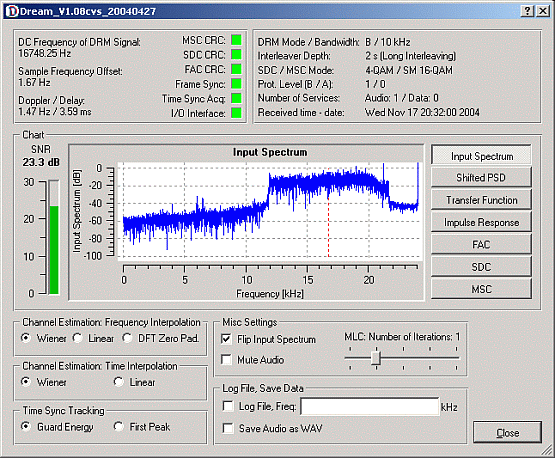The image size is (555, 458).
Task: Open the FAC constellation chart
Action: (481, 245)
